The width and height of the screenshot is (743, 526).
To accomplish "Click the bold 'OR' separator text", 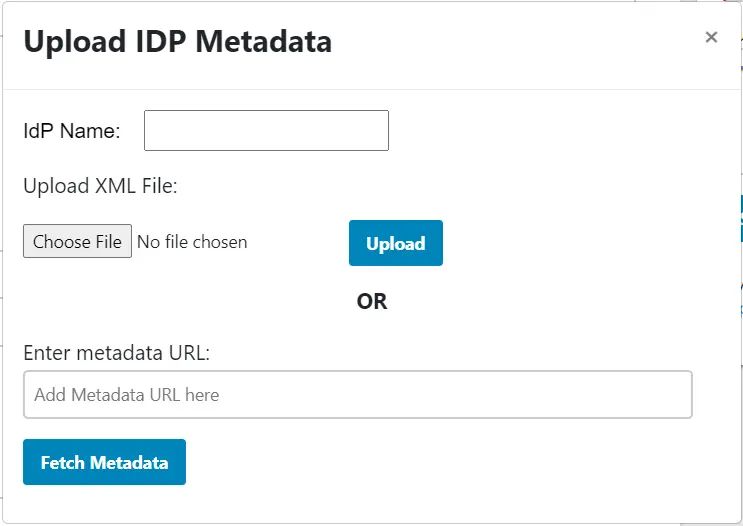I will (x=371, y=301).
